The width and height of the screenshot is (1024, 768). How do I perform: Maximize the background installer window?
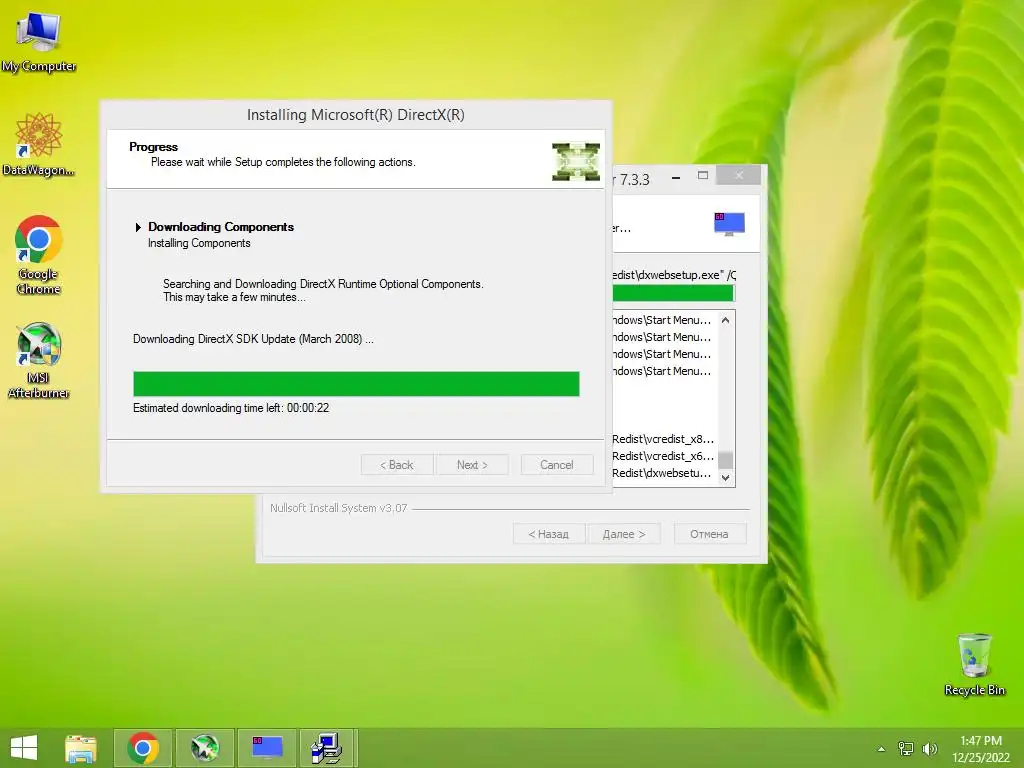point(703,176)
